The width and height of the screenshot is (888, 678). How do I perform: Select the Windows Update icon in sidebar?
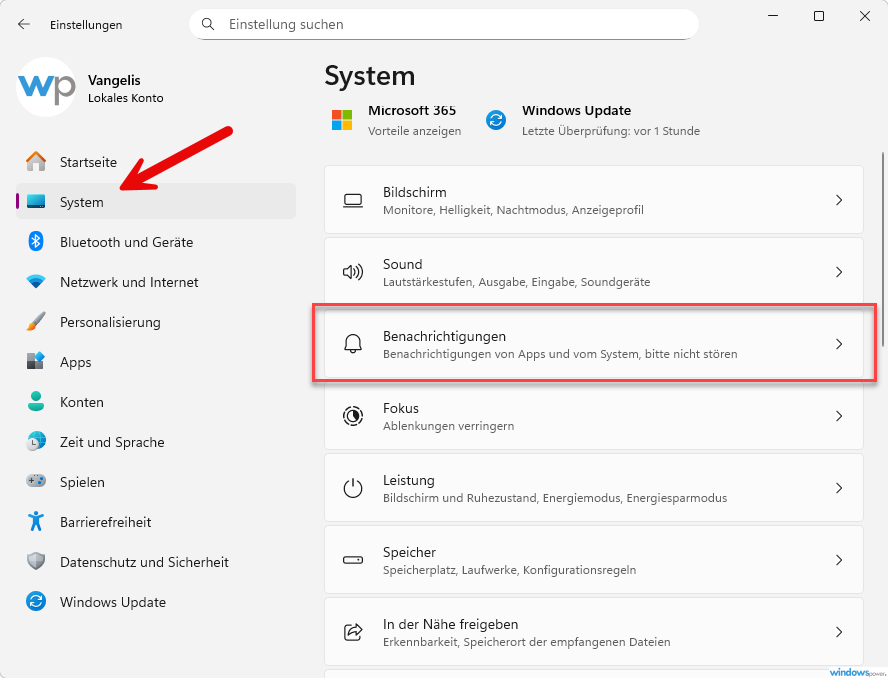pyautogui.click(x=36, y=602)
